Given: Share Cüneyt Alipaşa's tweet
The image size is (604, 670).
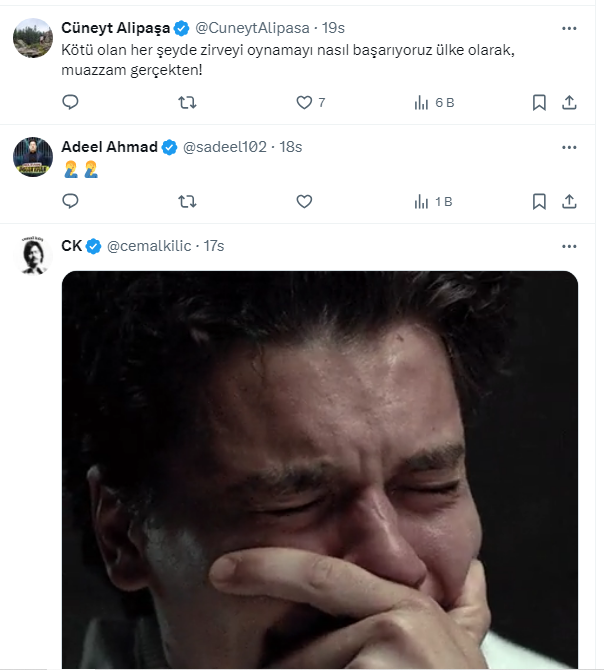Looking at the screenshot, I should click(569, 102).
